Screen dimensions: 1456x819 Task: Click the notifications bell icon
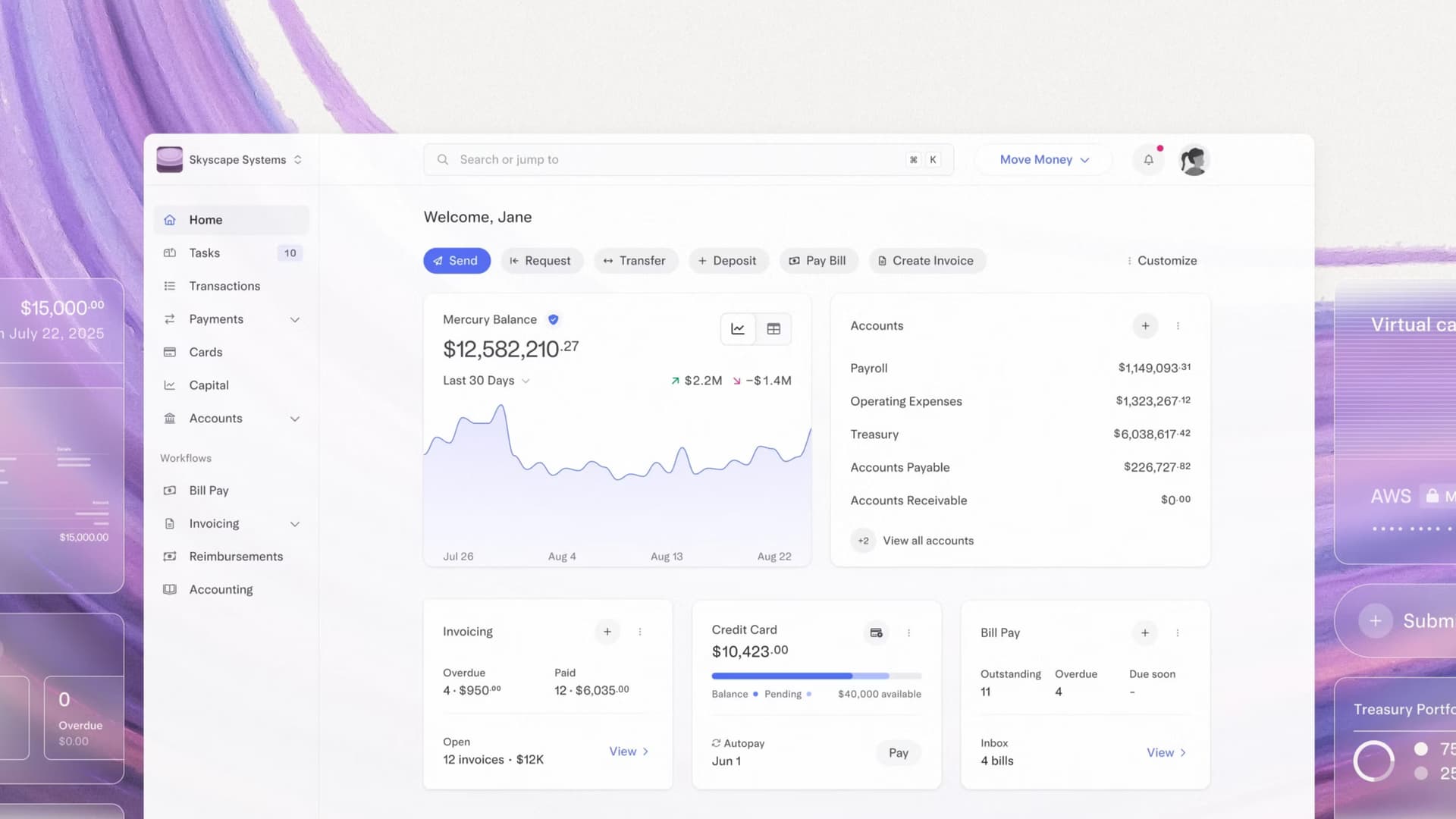[1148, 160]
